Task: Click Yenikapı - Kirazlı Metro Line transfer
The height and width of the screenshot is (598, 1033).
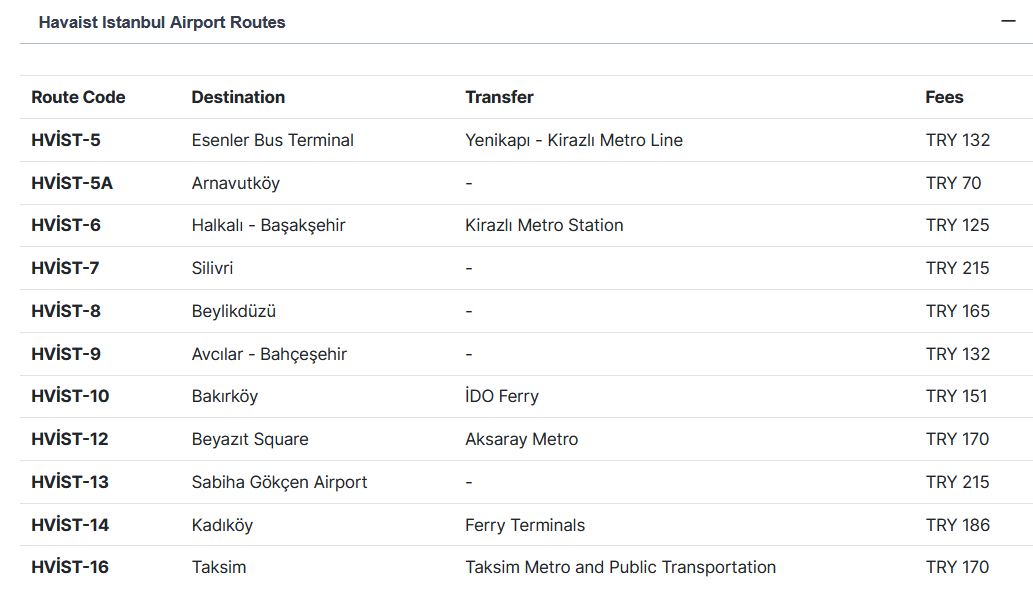Action: point(574,140)
